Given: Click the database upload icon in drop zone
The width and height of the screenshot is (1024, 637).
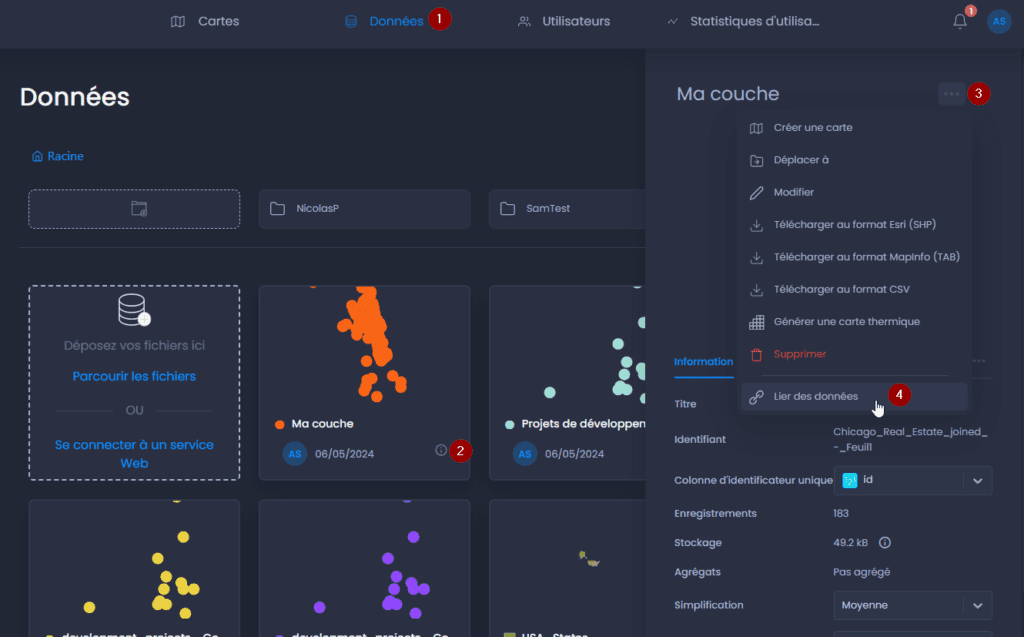Looking at the screenshot, I should pos(134,310).
